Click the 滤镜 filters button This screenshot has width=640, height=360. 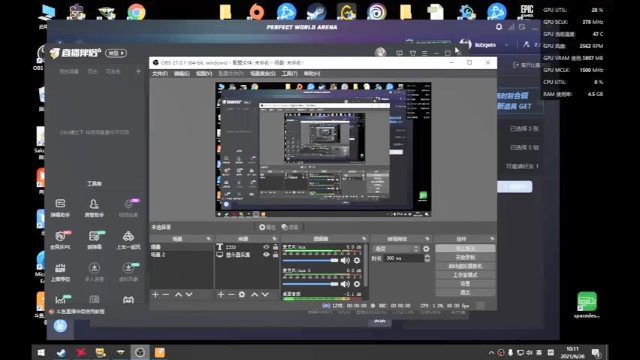(290, 227)
